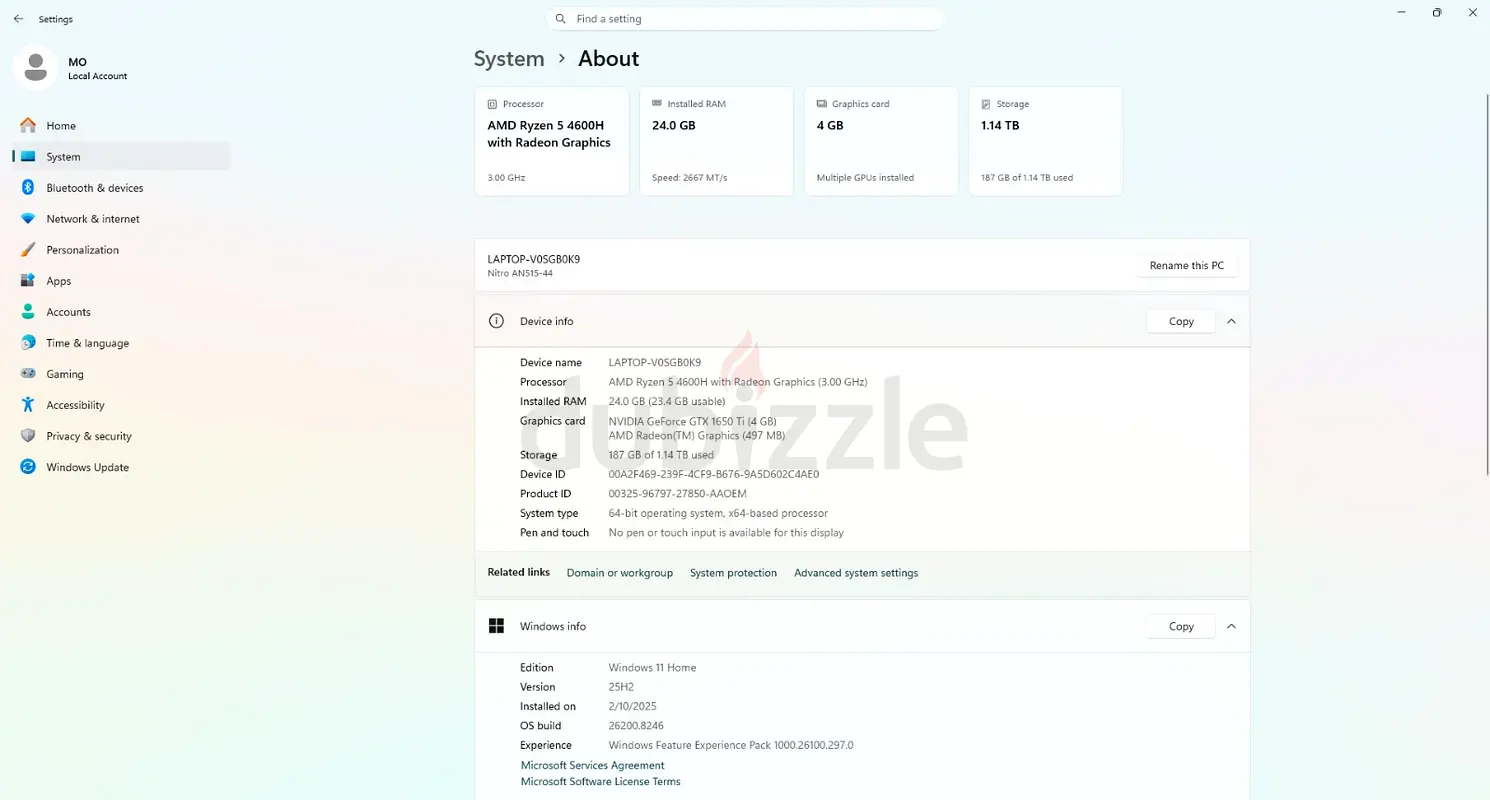
Task: Copy the Windows info details
Action: [x=1181, y=626]
